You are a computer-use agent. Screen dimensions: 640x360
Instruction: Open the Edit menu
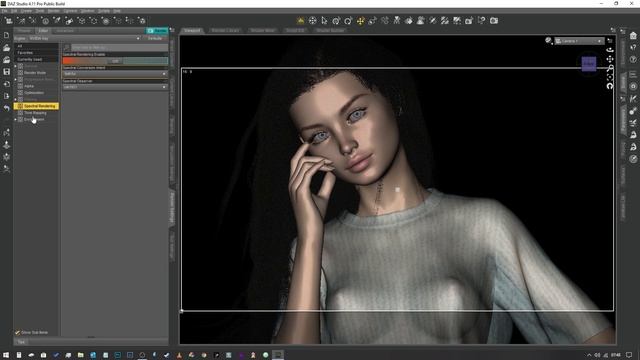coord(14,11)
